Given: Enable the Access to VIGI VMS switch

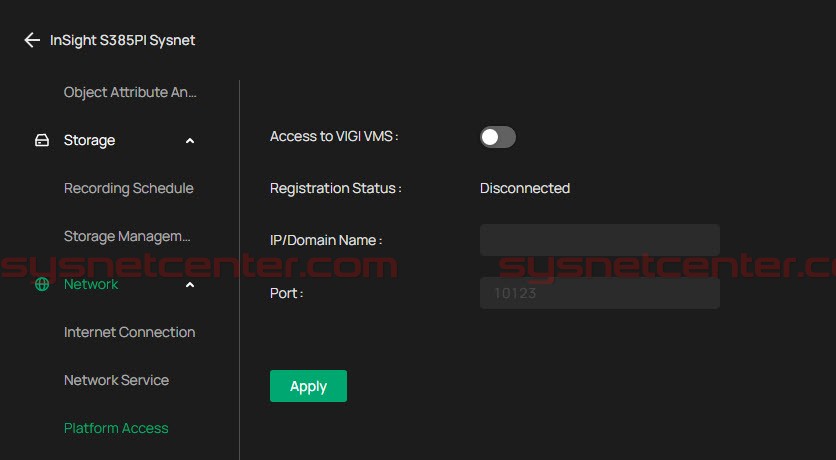Looking at the screenshot, I should point(497,137).
